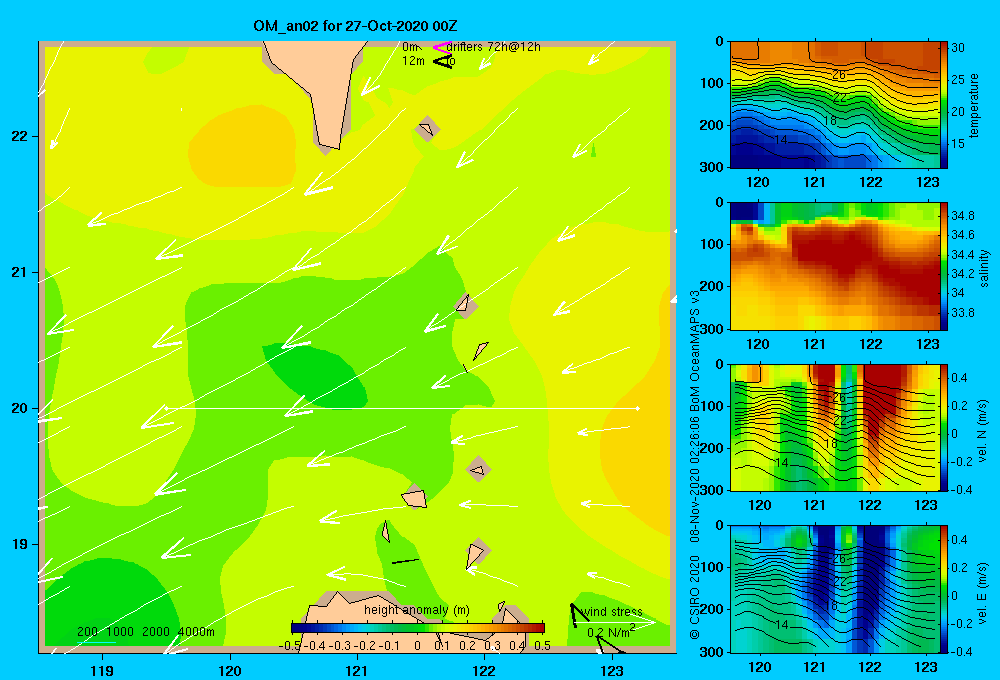This screenshot has width=1000, height=680.
Task: Click the salinity color scale bar
Action: [x=944, y=266]
